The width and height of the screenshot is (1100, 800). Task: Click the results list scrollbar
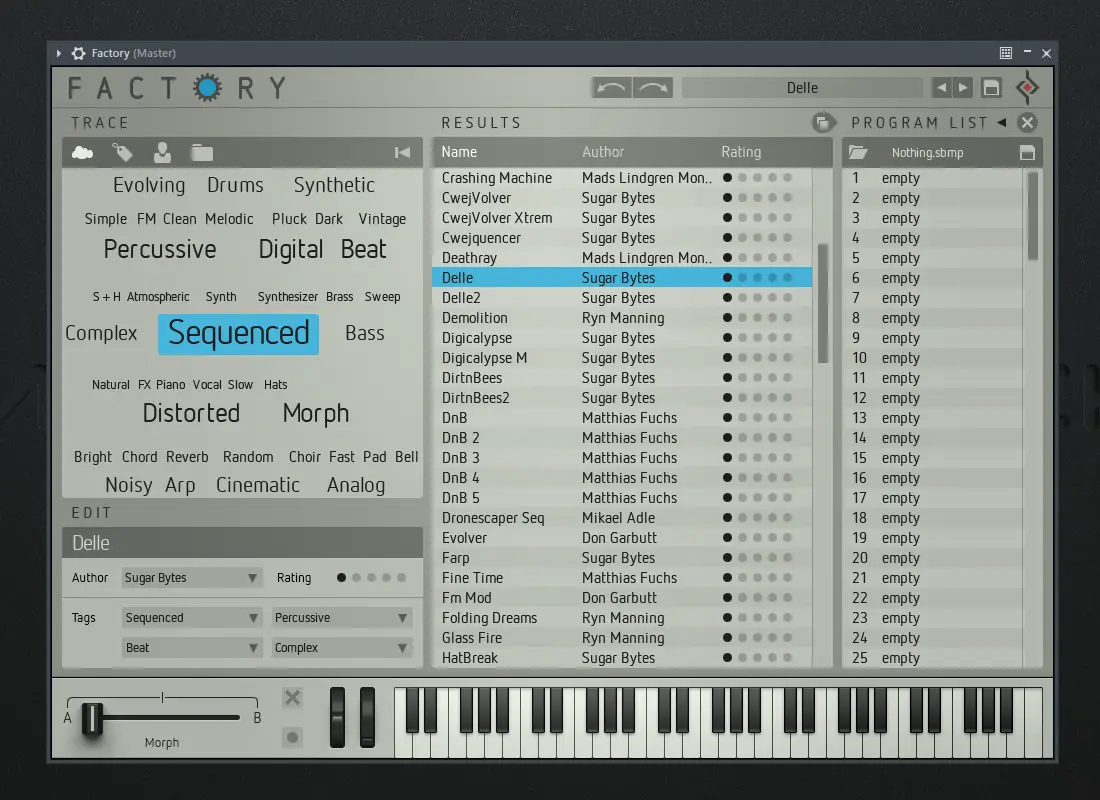[823, 303]
